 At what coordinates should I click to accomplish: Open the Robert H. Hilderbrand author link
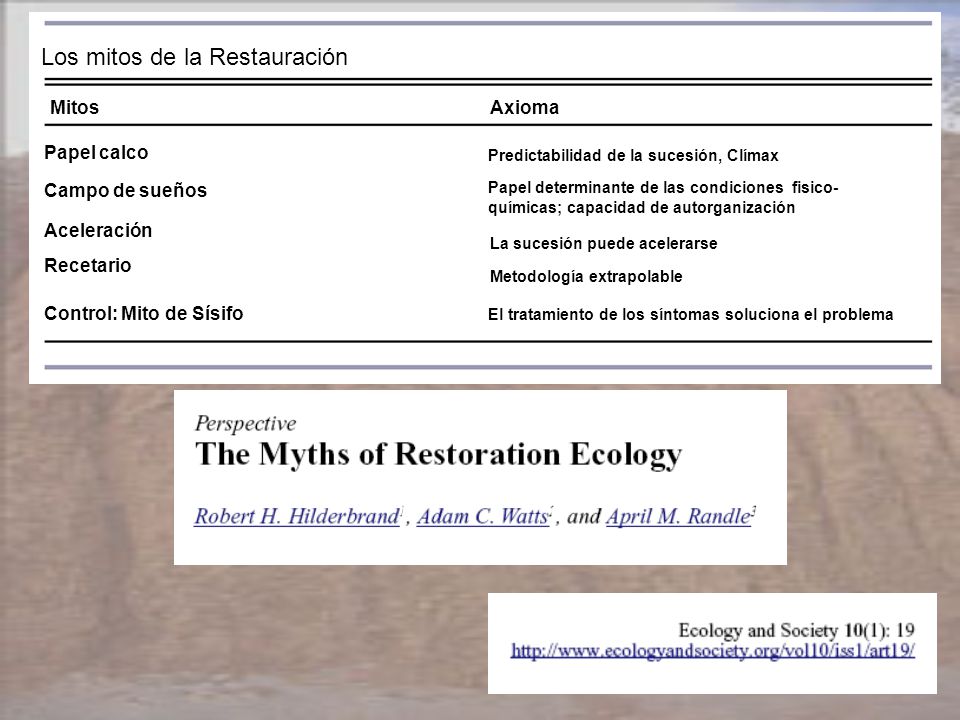click(297, 516)
